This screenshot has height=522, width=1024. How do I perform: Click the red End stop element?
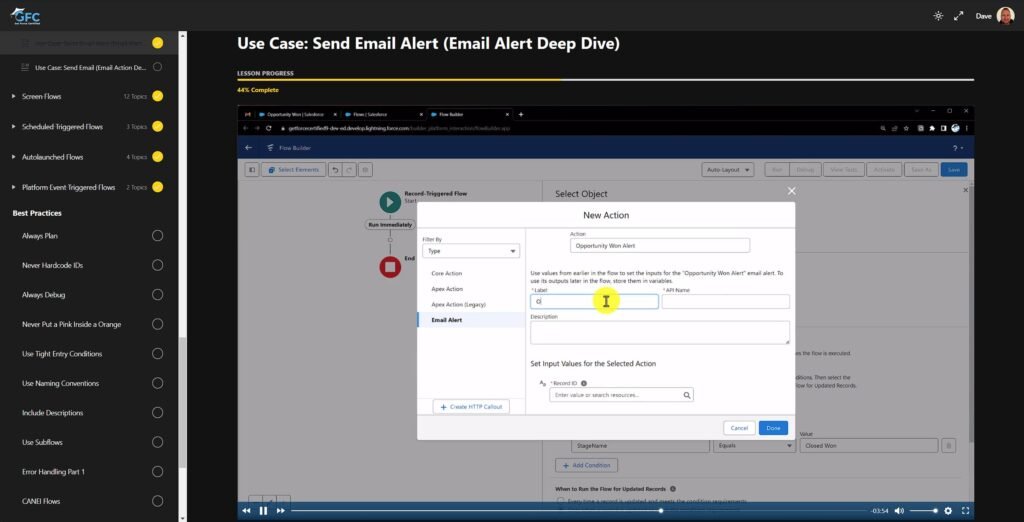[x=390, y=267]
